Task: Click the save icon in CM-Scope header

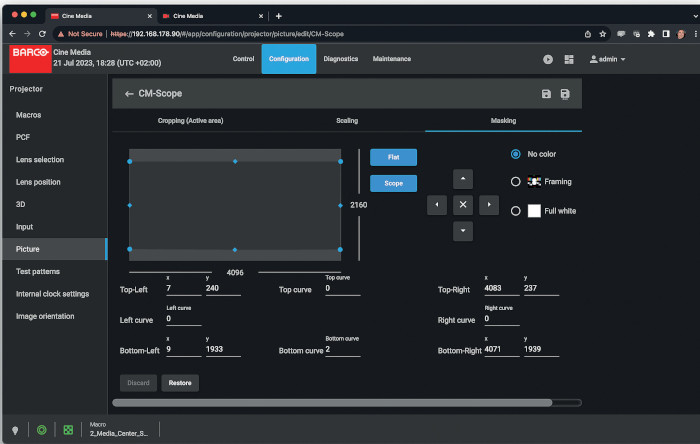Action: (x=546, y=94)
